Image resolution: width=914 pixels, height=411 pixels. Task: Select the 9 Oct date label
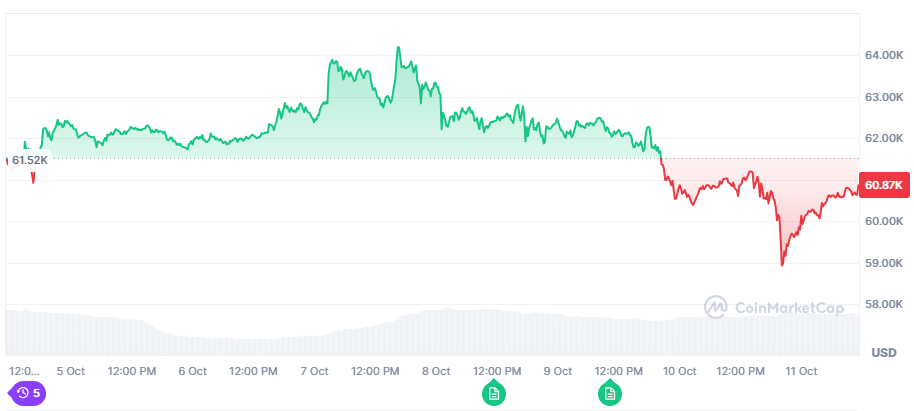[x=557, y=371]
